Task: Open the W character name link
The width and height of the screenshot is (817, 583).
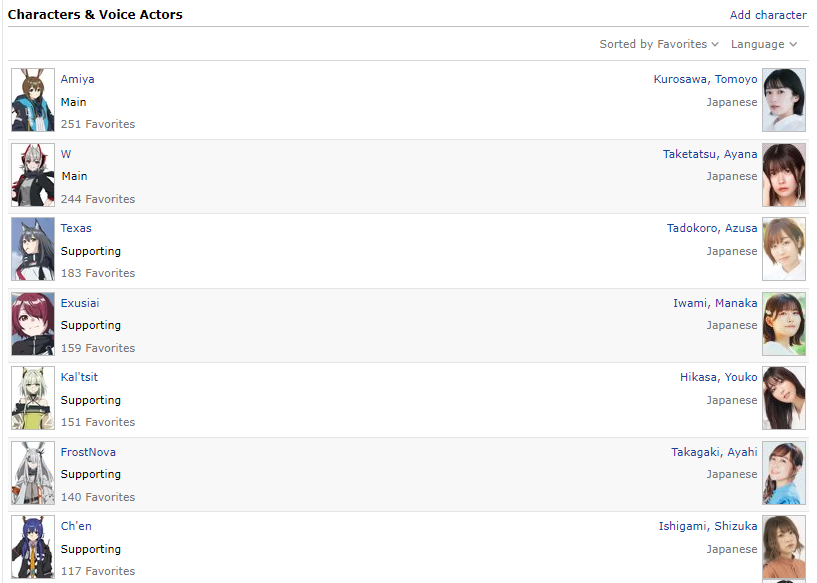Action: [66, 154]
